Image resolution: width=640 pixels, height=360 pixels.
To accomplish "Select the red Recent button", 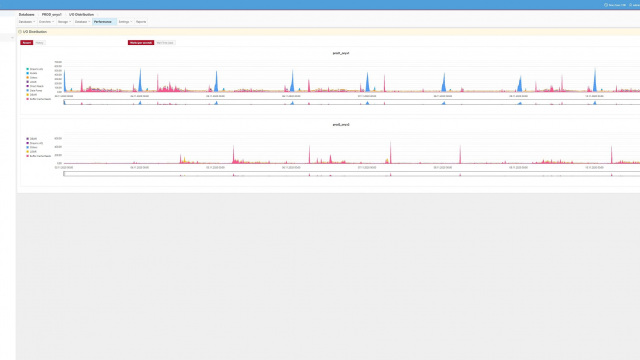I will pyautogui.click(x=27, y=42).
